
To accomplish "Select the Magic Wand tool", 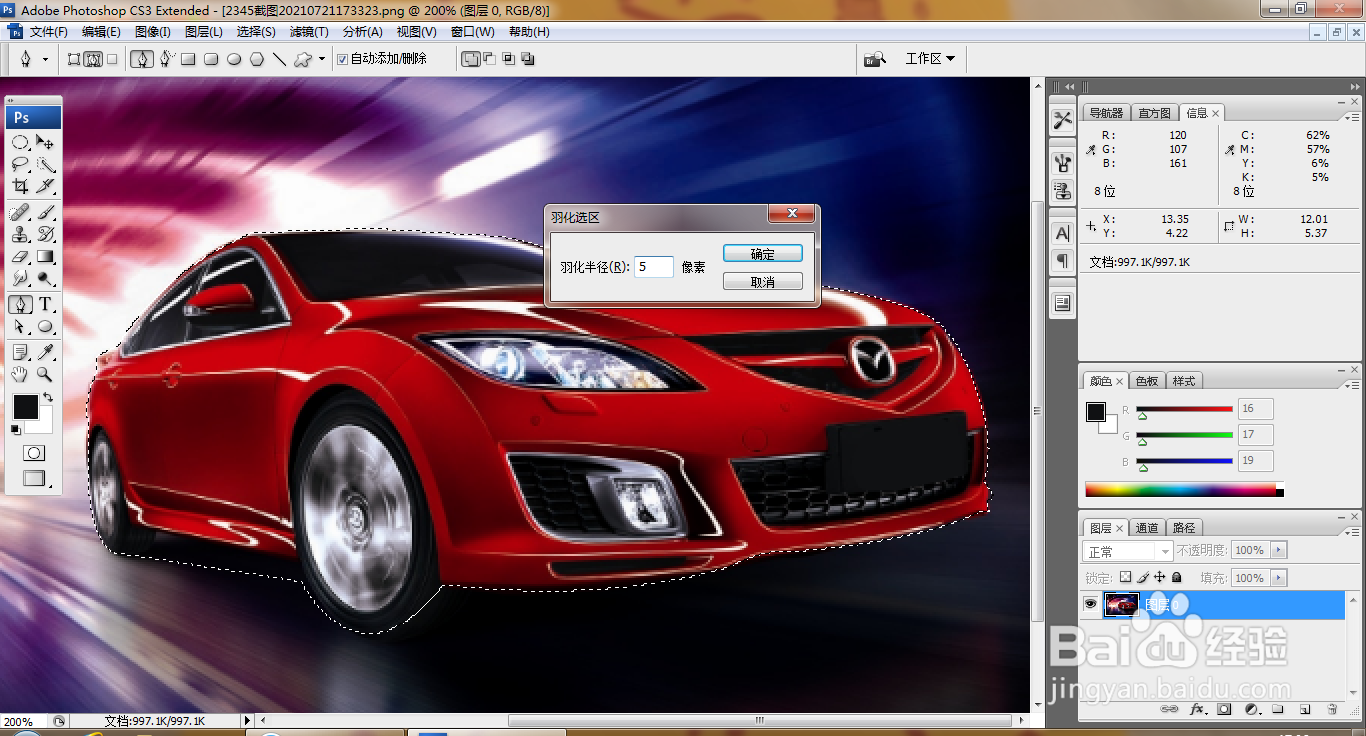I will pos(45,164).
